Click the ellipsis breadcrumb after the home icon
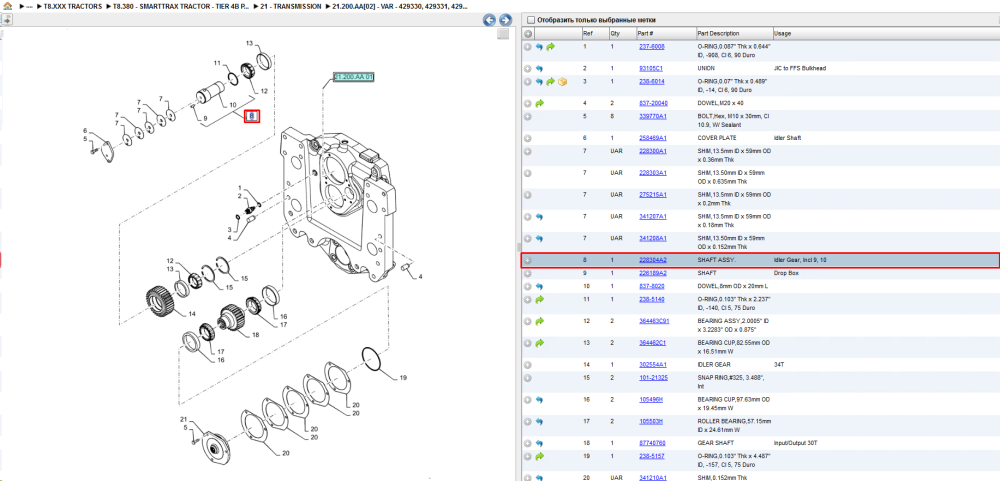1000x481 pixels. 29,6
